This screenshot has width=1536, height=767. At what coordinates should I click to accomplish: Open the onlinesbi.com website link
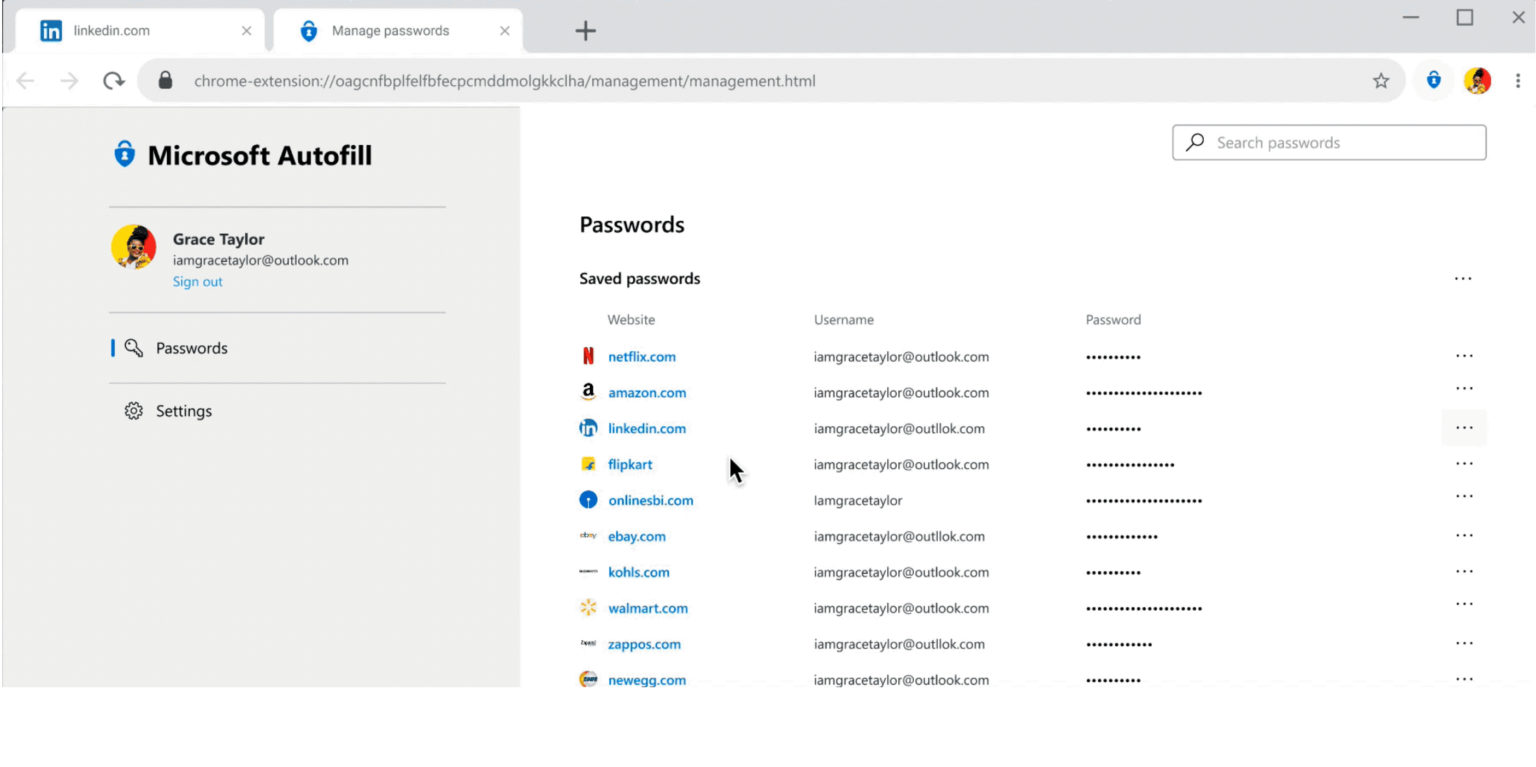pyautogui.click(x=650, y=500)
